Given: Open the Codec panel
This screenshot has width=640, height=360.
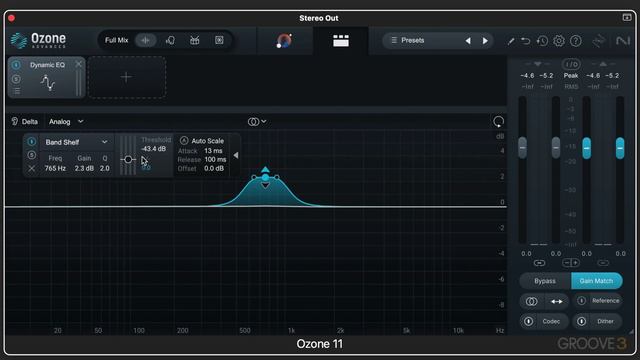Looking at the screenshot, I should 551,321.
